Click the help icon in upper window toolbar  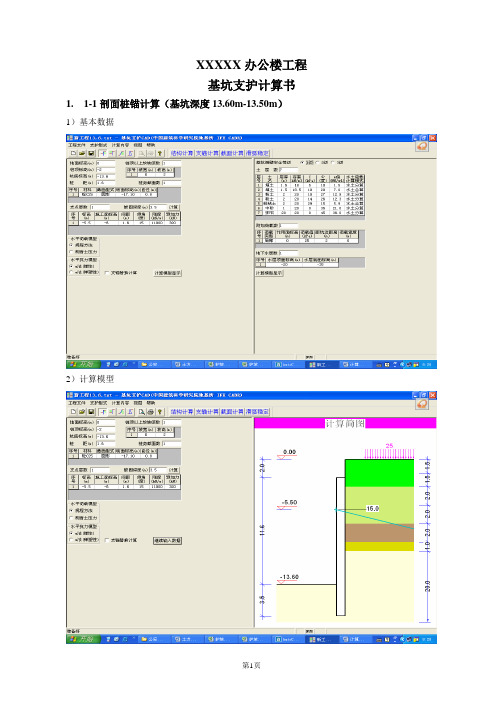click(x=160, y=153)
